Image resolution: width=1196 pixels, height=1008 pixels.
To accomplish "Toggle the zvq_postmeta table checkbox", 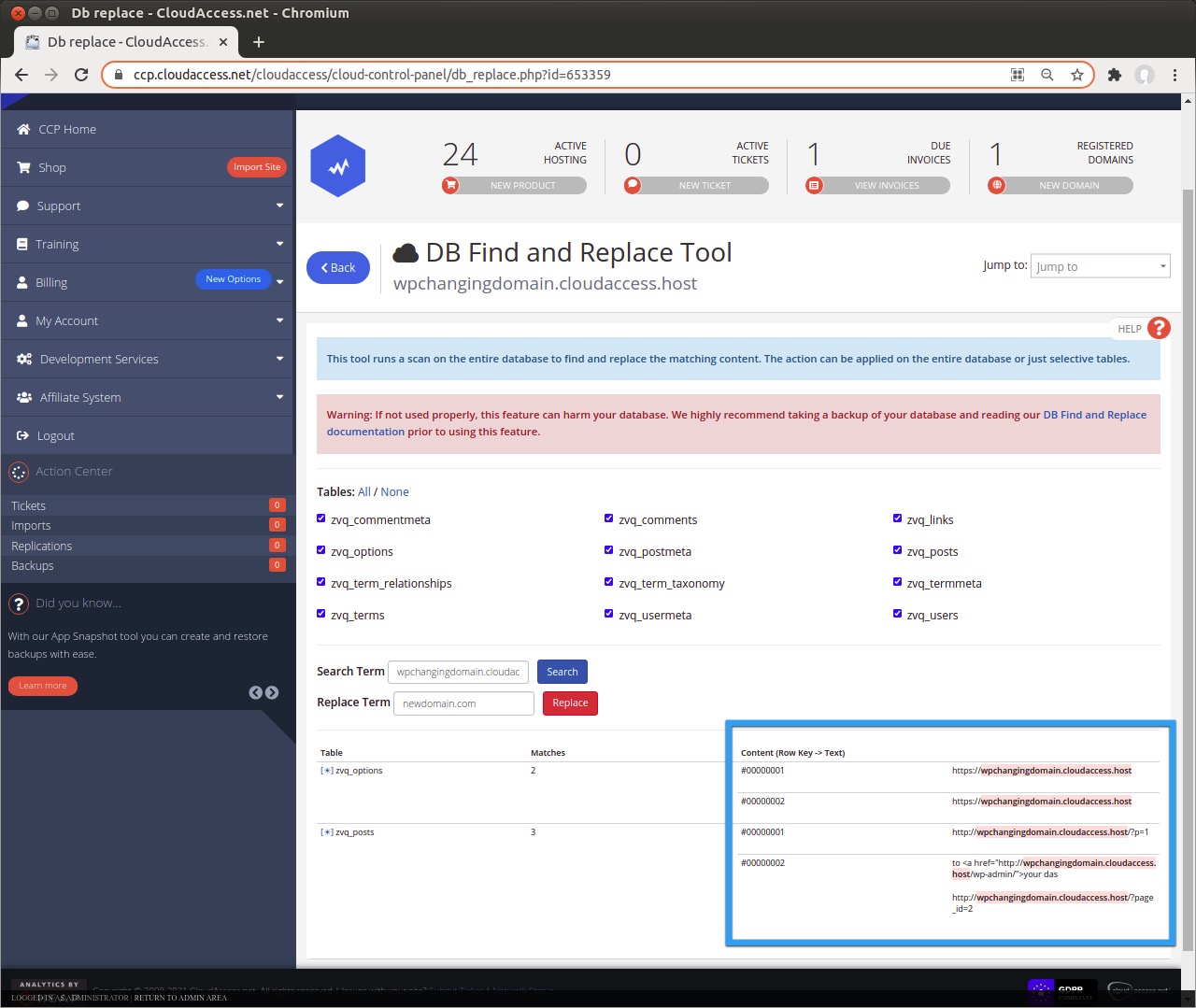I will click(609, 550).
